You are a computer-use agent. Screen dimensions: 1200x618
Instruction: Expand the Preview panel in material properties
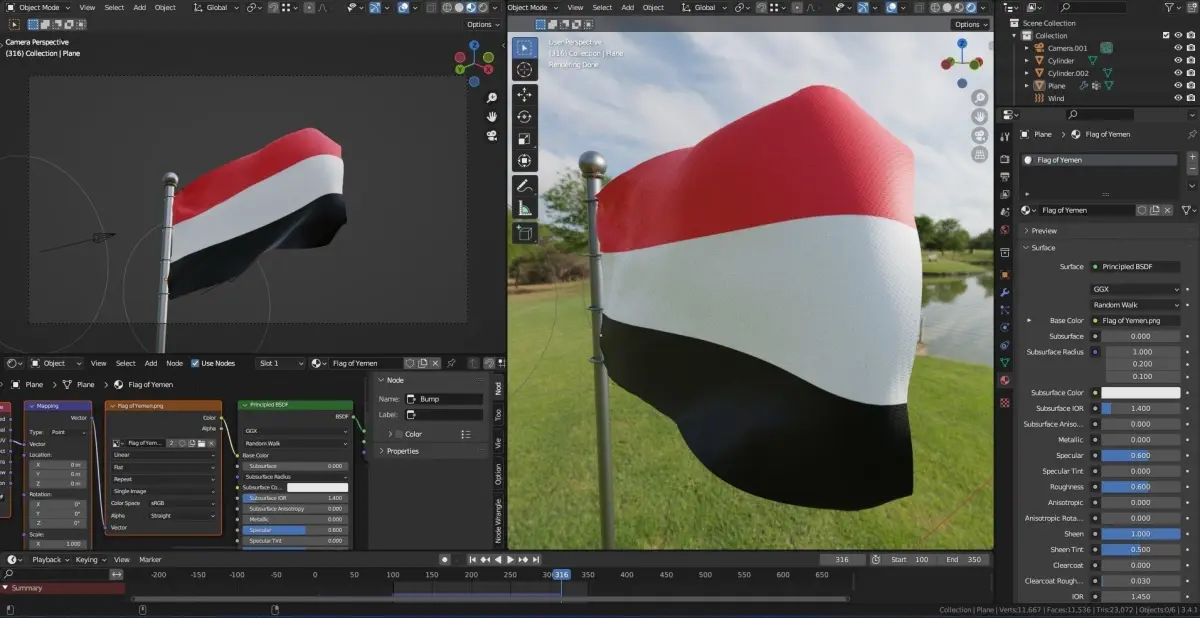click(1044, 231)
